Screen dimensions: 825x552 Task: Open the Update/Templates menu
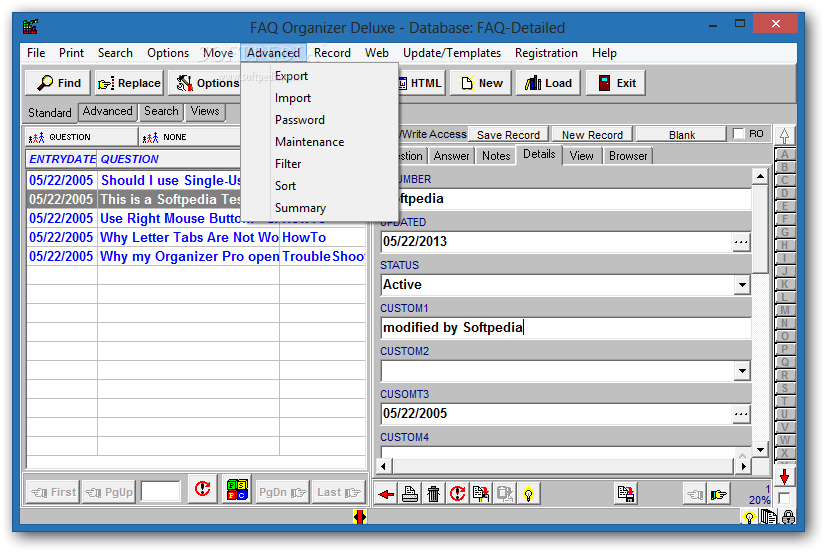coord(451,53)
